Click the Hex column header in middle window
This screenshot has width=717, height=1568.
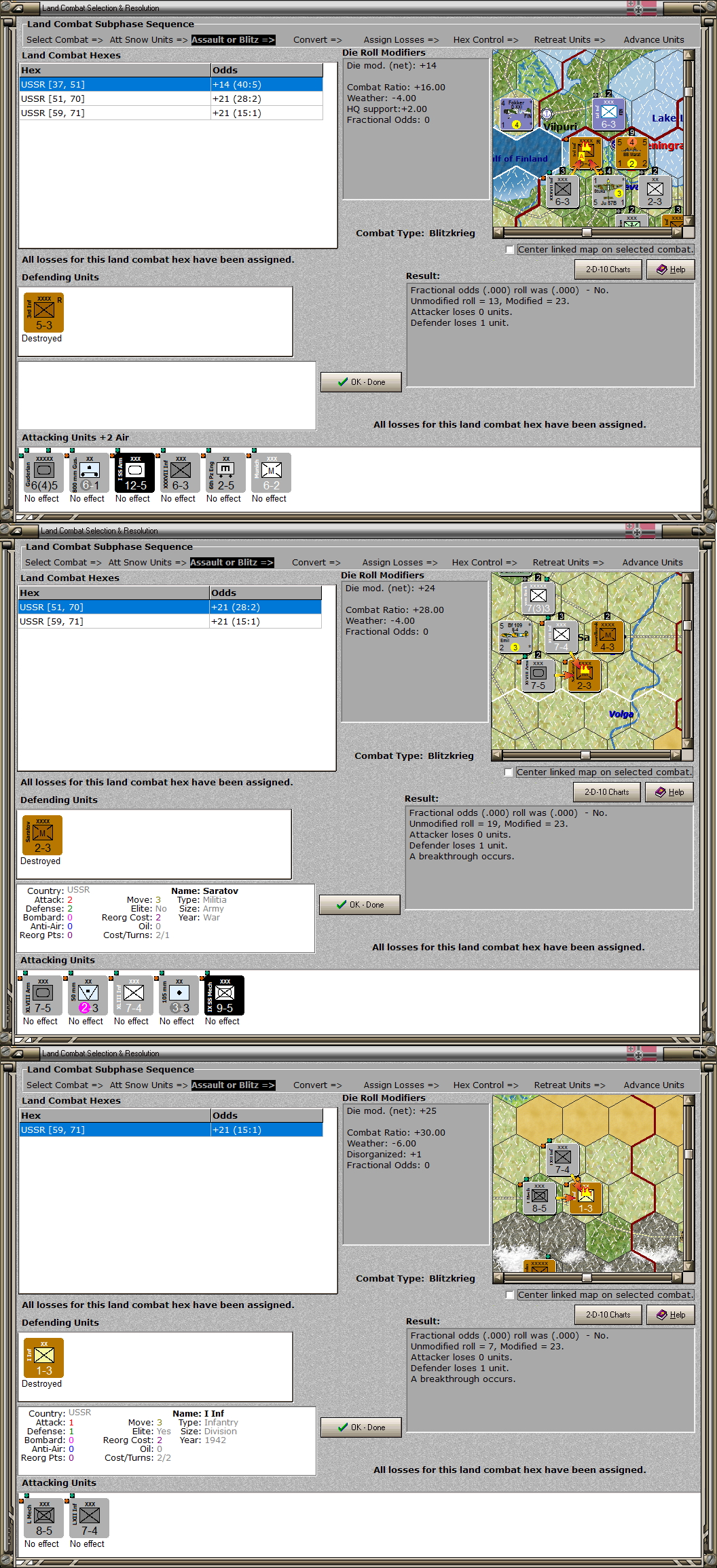pos(114,593)
